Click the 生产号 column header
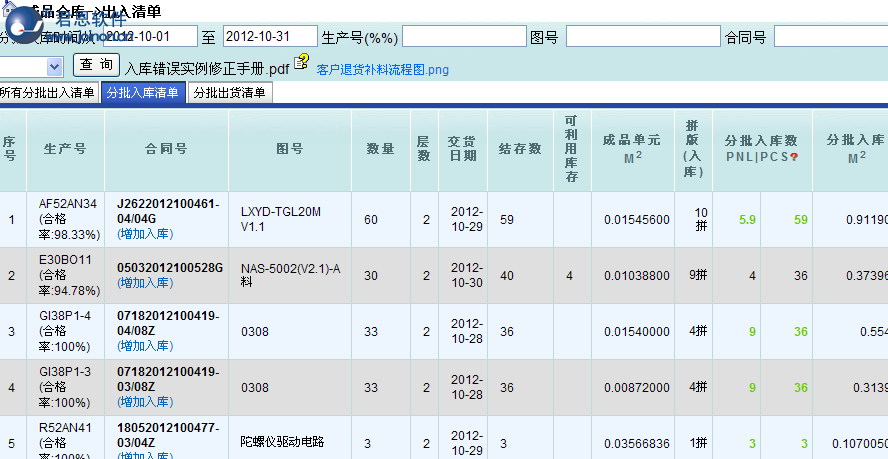The image size is (888, 459). [x=65, y=149]
